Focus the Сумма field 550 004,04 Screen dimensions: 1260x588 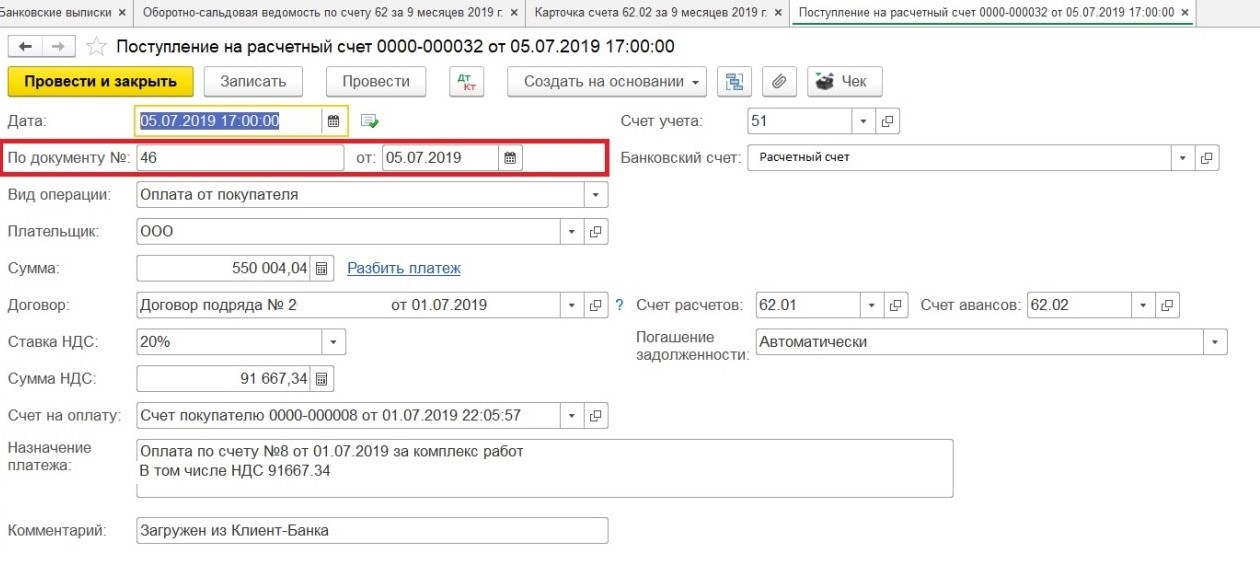[x=223, y=268]
